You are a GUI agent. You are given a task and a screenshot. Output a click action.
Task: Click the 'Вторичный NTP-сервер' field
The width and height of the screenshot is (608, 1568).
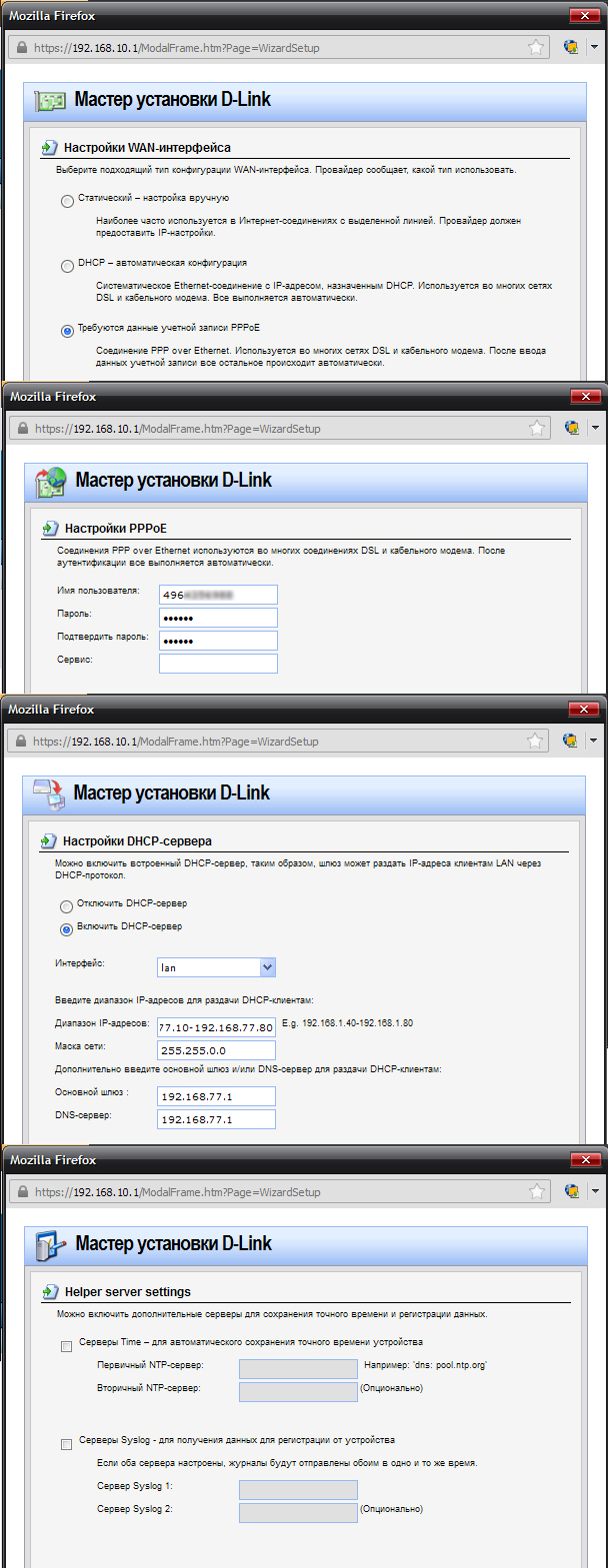click(298, 1391)
